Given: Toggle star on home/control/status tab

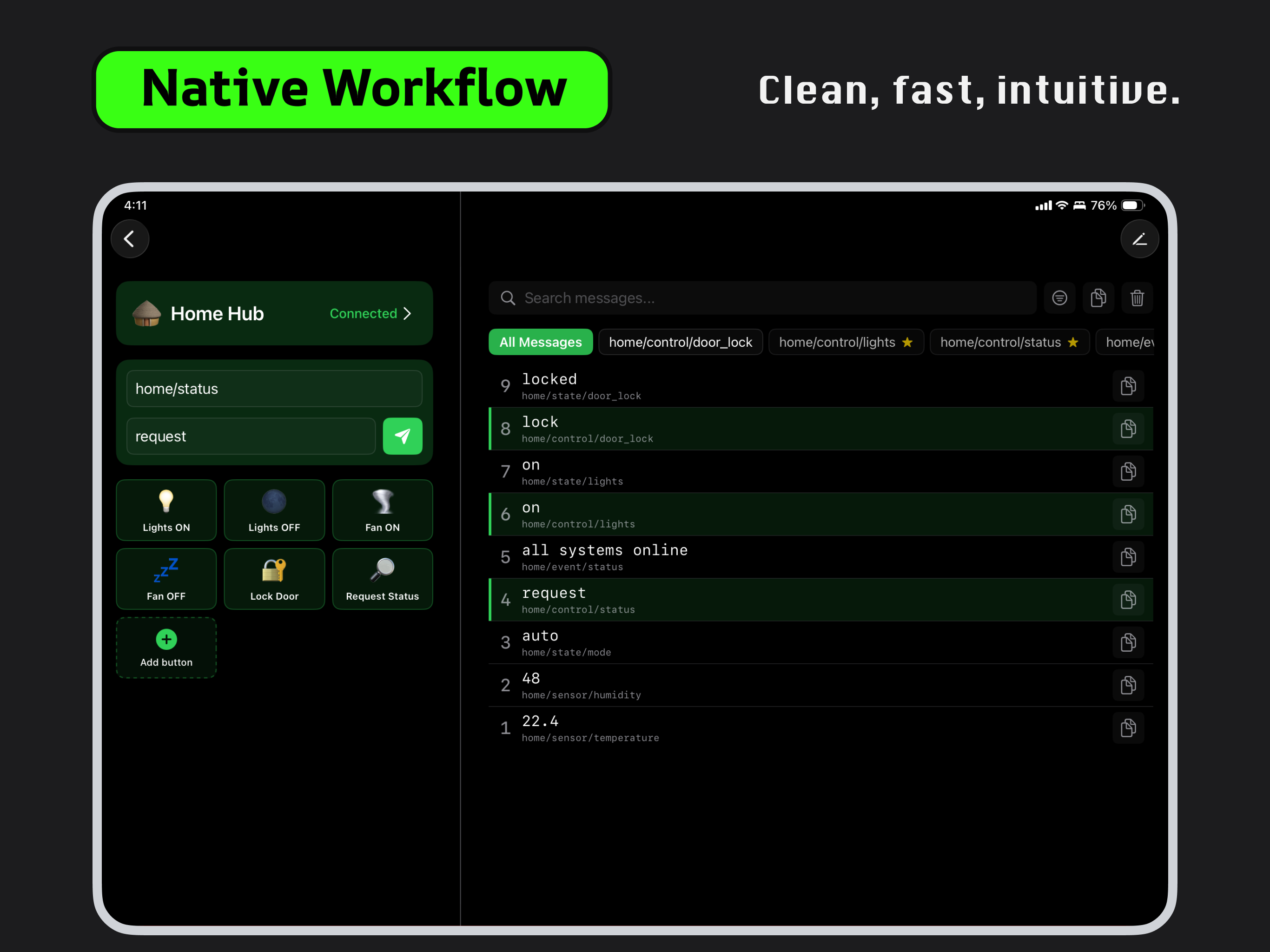Looking at the screenshot, I should coord(1073,342).
